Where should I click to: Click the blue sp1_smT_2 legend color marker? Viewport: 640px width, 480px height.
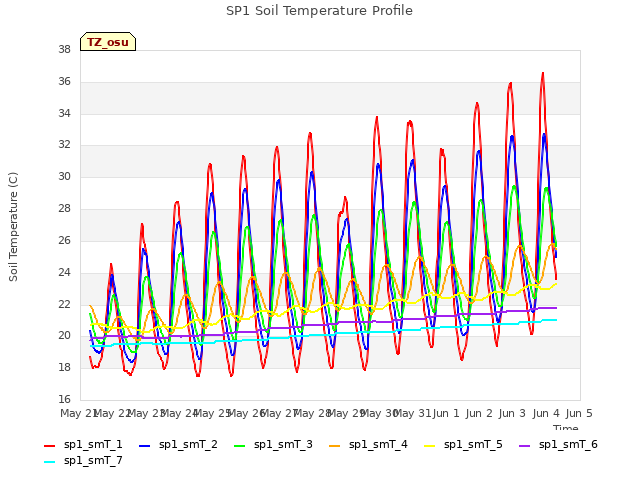144,446
